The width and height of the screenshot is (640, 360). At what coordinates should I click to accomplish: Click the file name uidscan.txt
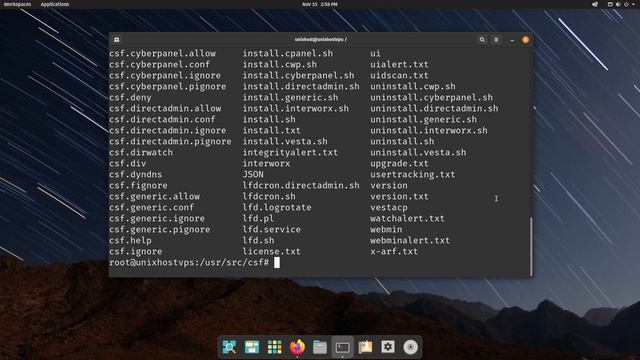click(x=399, y=76)
